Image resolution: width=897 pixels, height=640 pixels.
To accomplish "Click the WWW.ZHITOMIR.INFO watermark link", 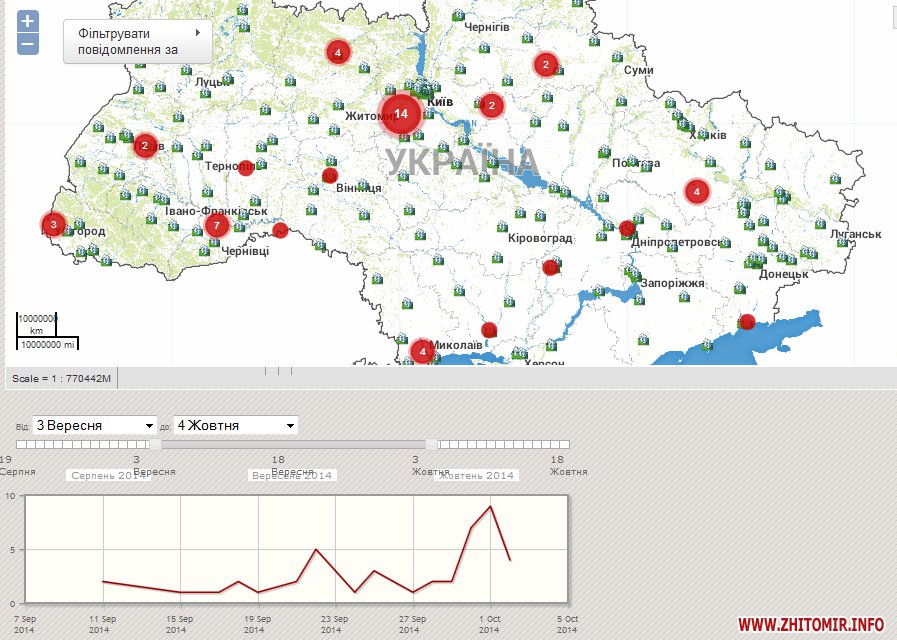I will click(x=811, y=624).
